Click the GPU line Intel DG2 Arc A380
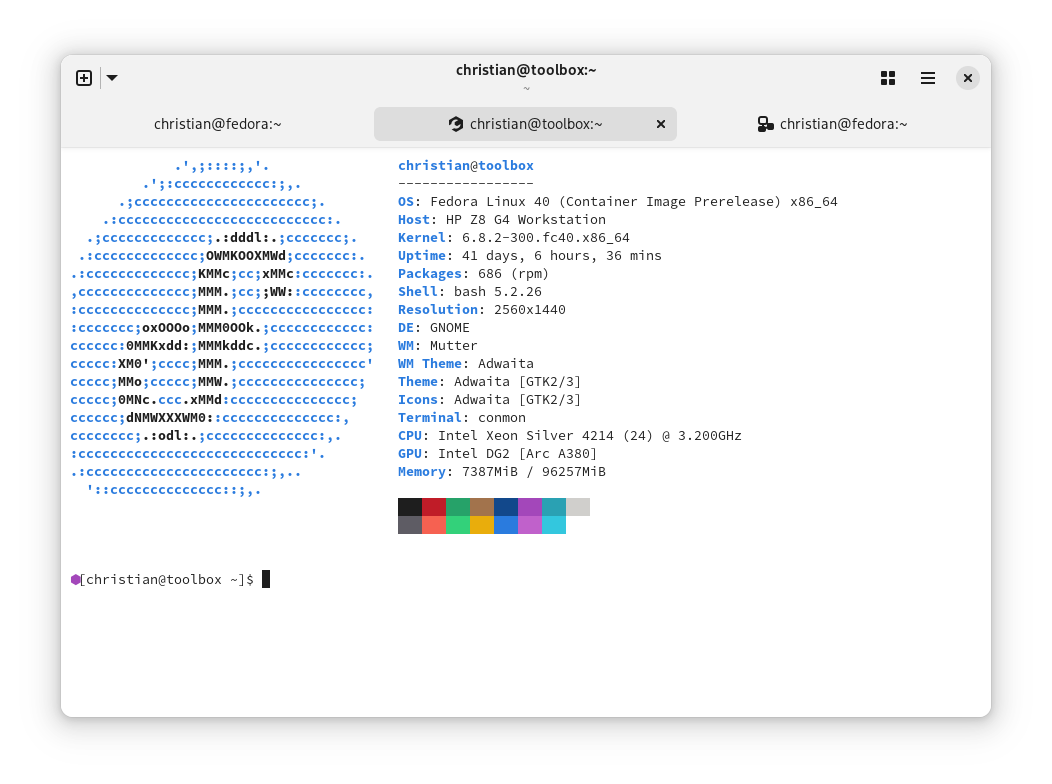Viewport: 1052px width, 784px height. [497, 455]
